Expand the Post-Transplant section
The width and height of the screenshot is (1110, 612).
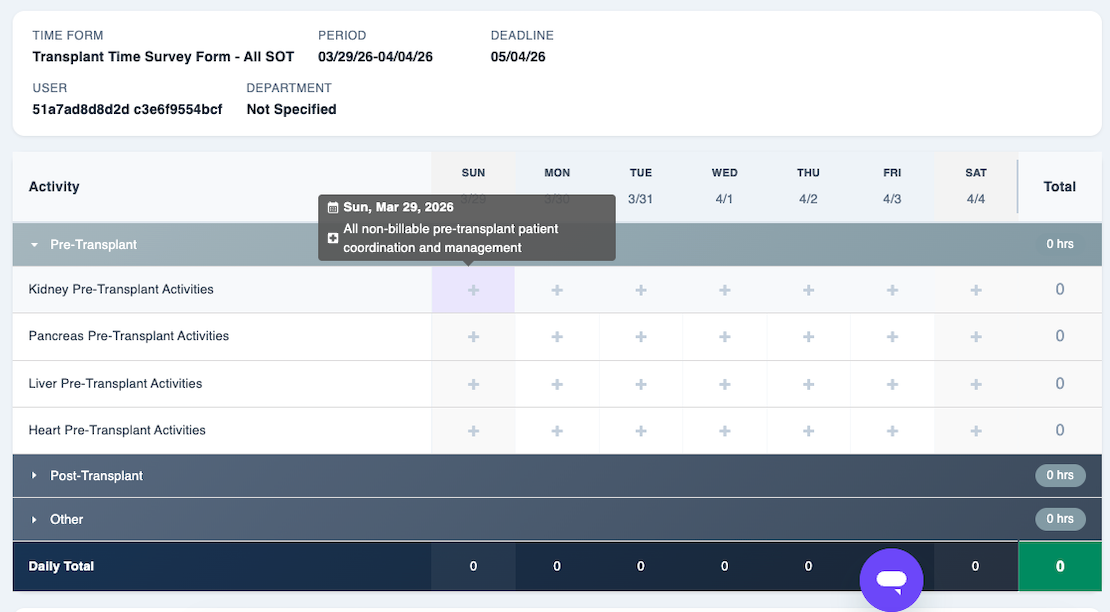34,475
